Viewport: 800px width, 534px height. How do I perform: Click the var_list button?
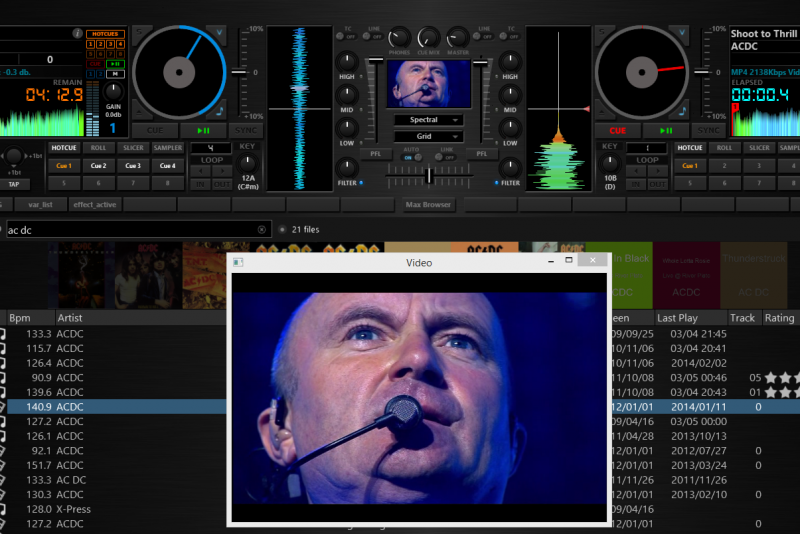[40, 205]
